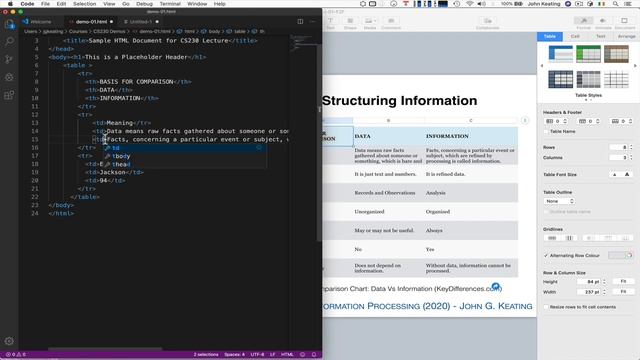
Task: Click the row Height stepper
Action: [x=604, y=282]
